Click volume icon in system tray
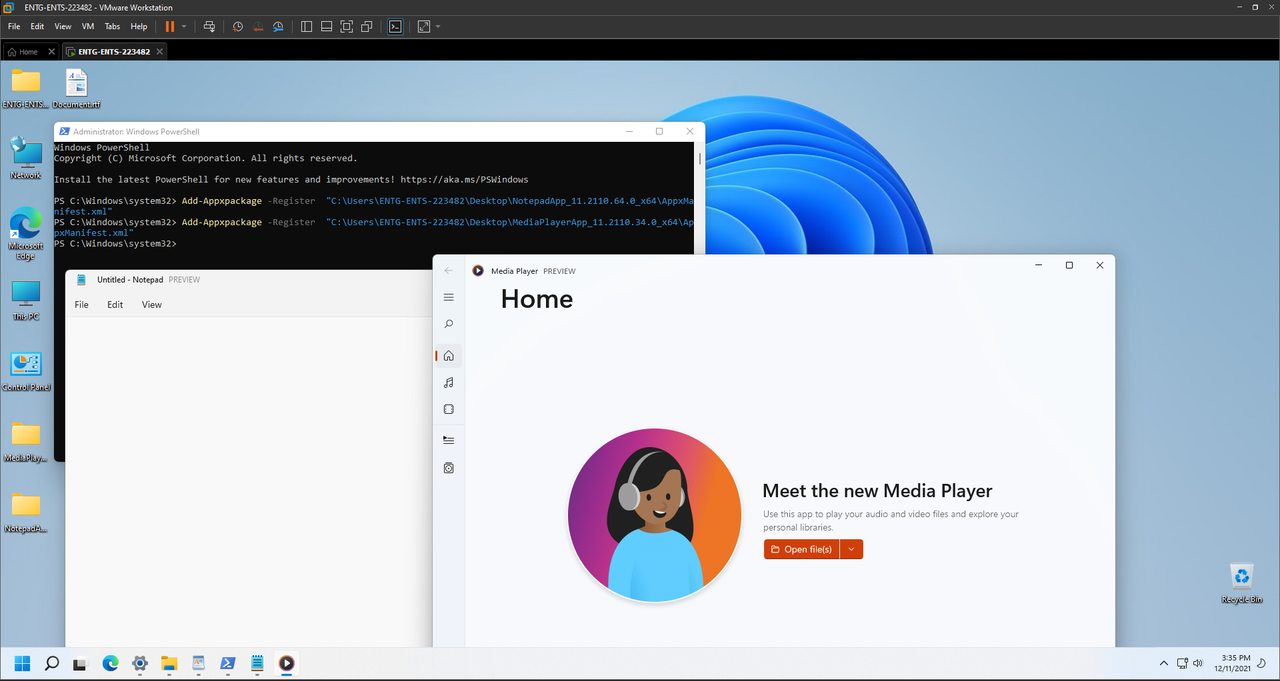The image size is (1280, 681). click(x=1198, y=663)
